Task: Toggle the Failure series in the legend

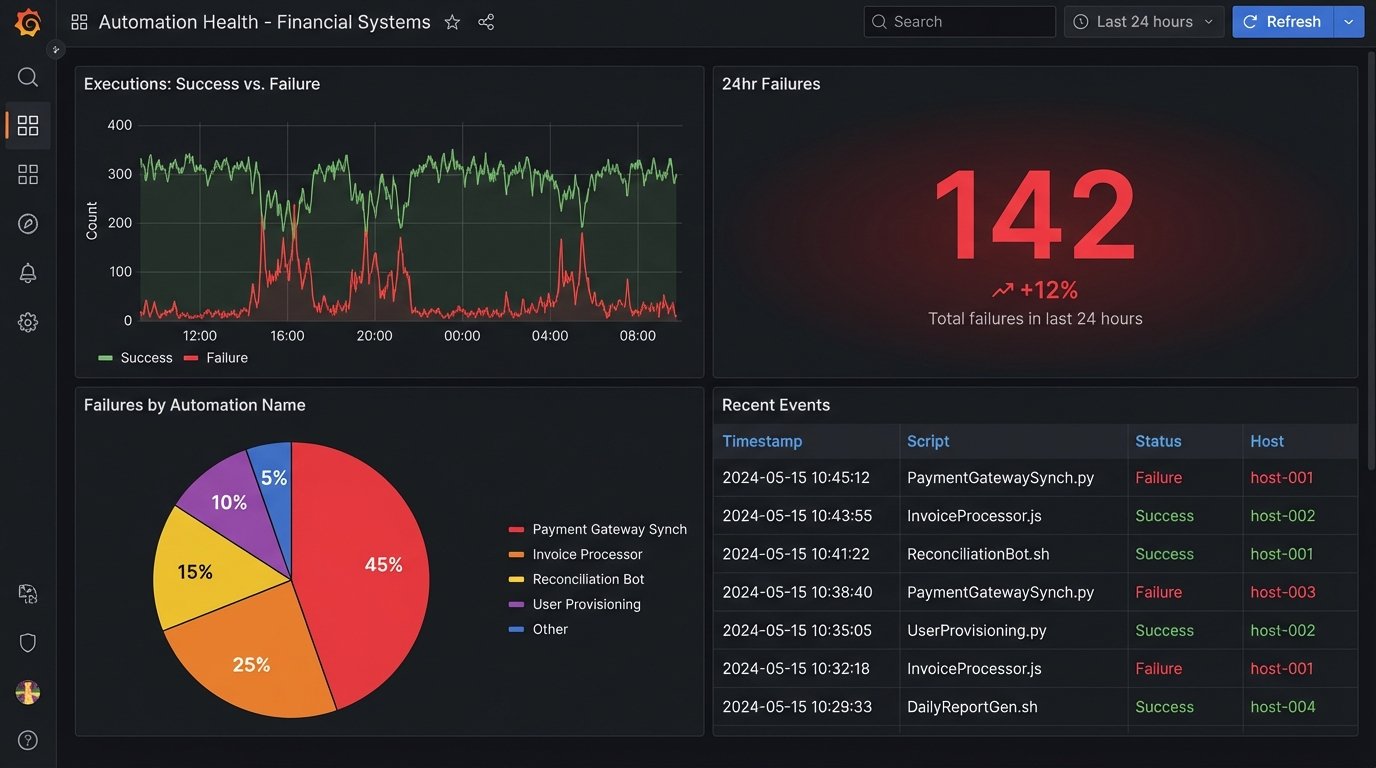Action: click(227, 357)
